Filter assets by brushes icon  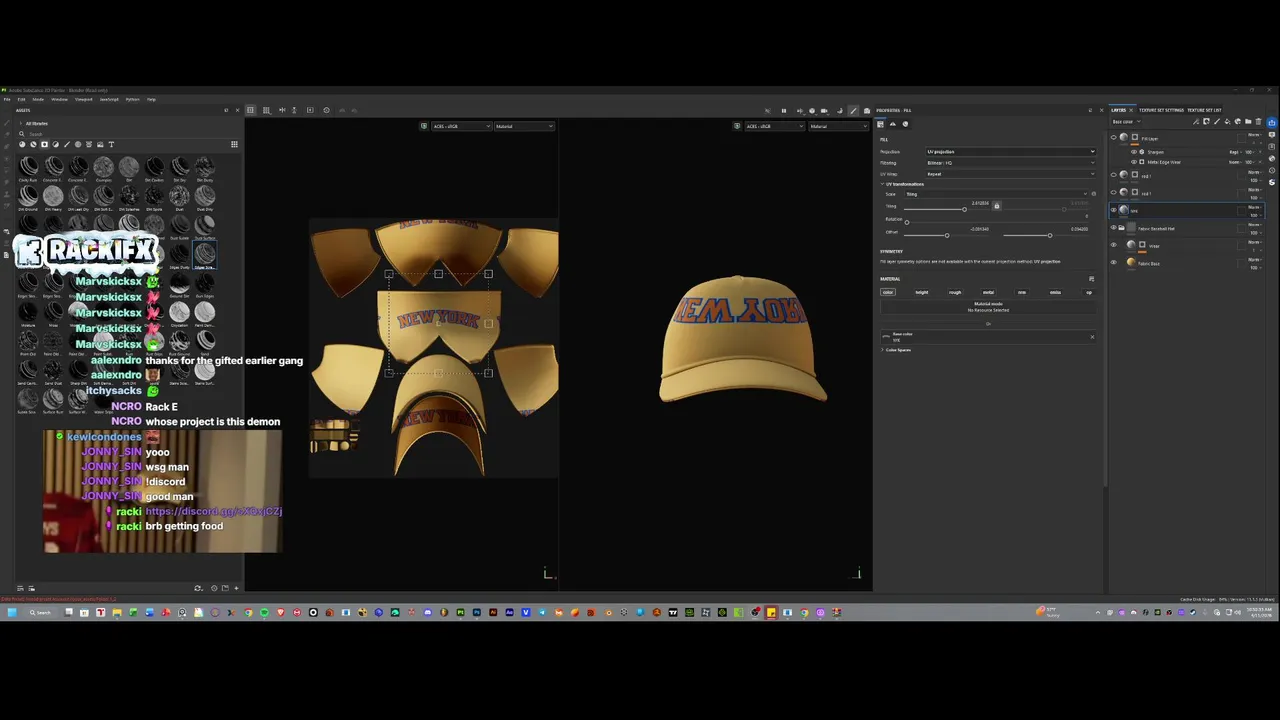coord(67,144)
